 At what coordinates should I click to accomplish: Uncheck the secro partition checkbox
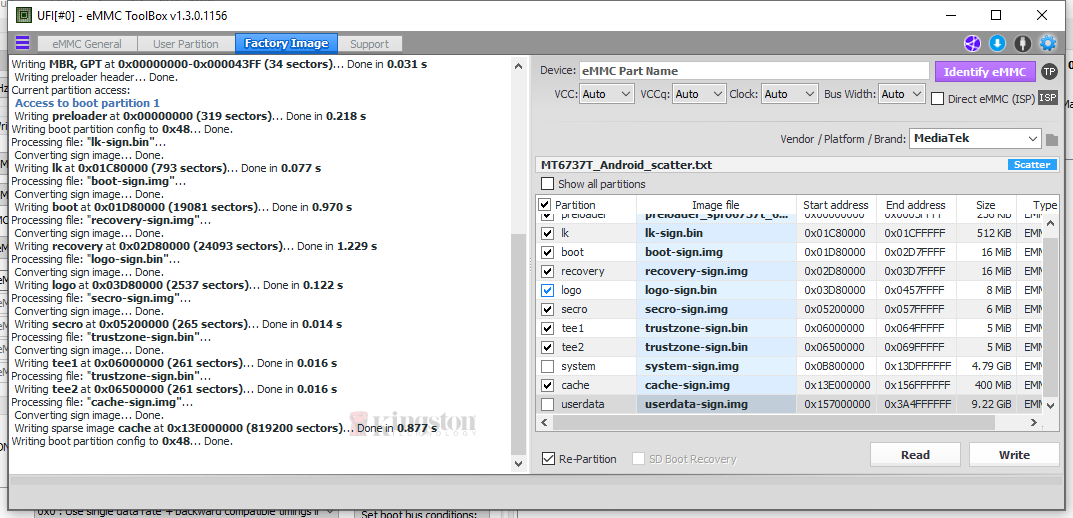coord(547,309)
